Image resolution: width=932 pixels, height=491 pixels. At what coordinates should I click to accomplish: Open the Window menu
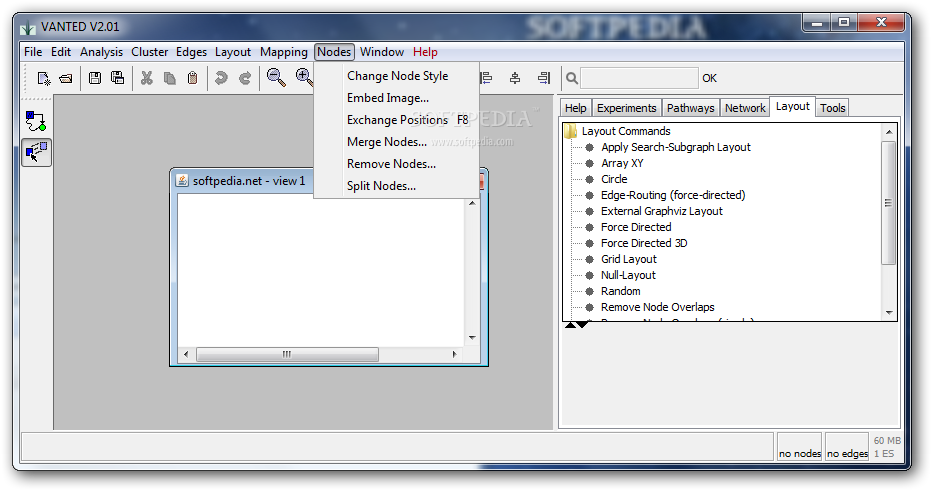(382, 52)
